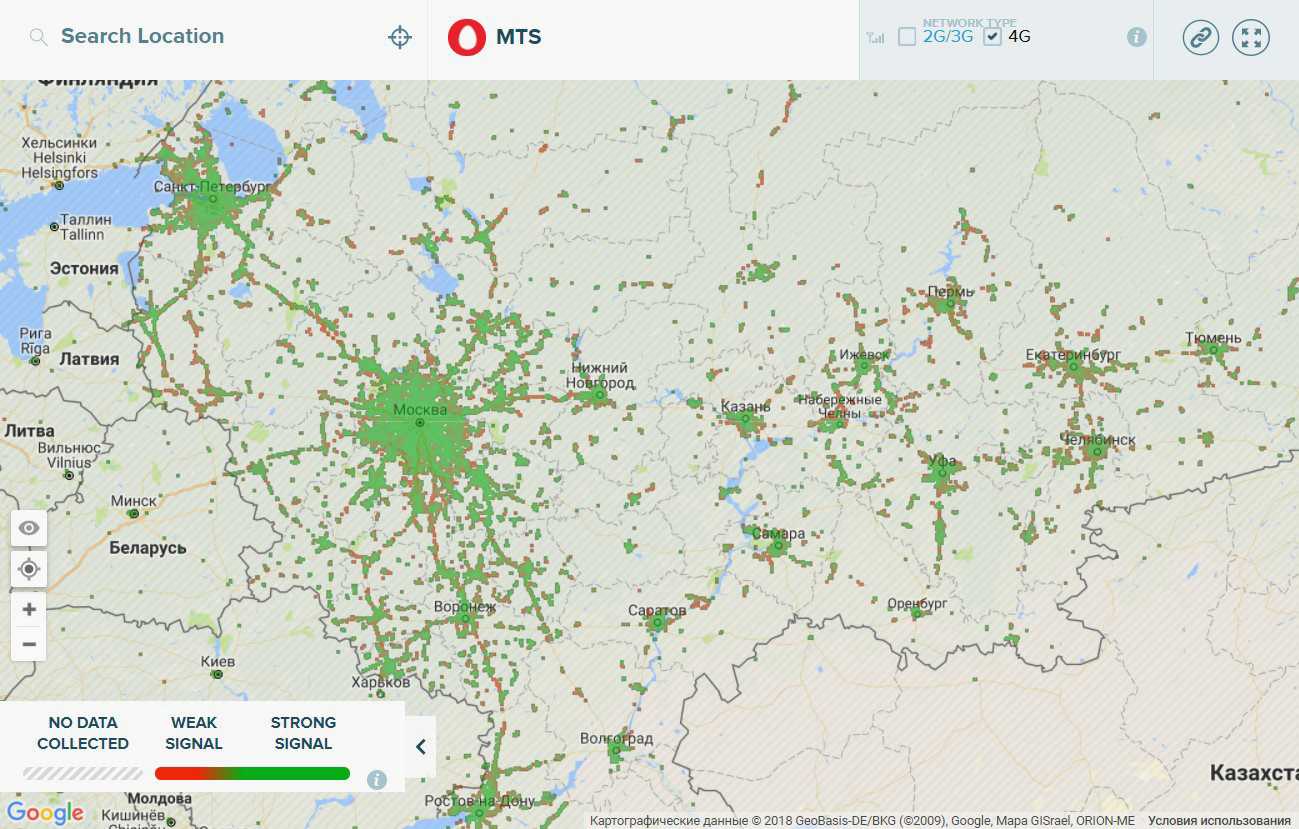Collapse the signal legend panel
This screenshot has height=829, width=1299.
tap(421, 747)
